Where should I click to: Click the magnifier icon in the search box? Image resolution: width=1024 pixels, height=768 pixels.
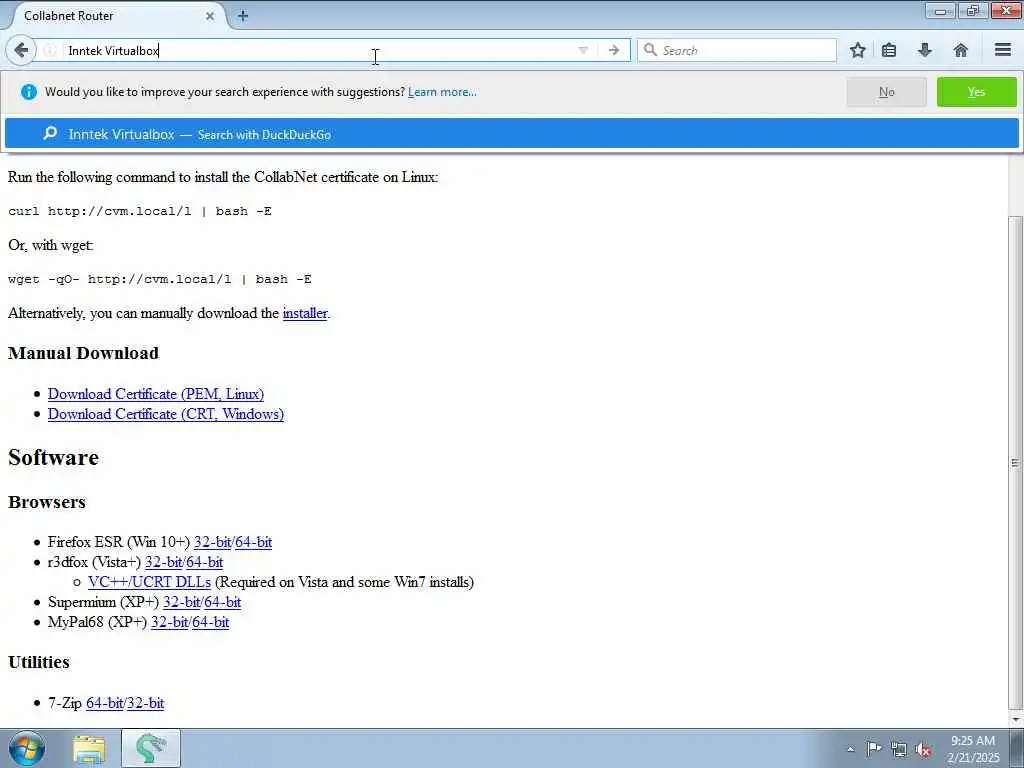(650, 50)
